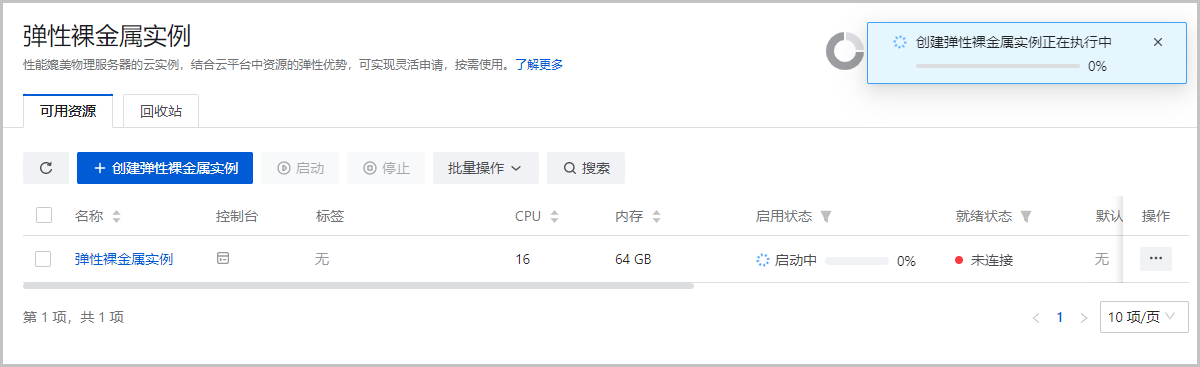1200x367 pixels.
Task: Check the 弹性裸金属实例 row checkbox
Action: [x=43, y=259]
